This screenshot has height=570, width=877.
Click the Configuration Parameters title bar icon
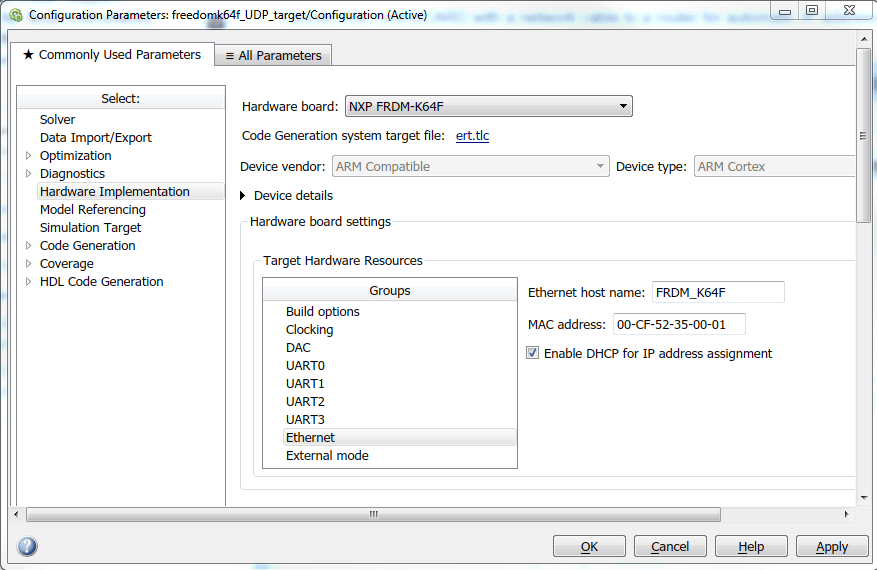(x=15, y=15)
